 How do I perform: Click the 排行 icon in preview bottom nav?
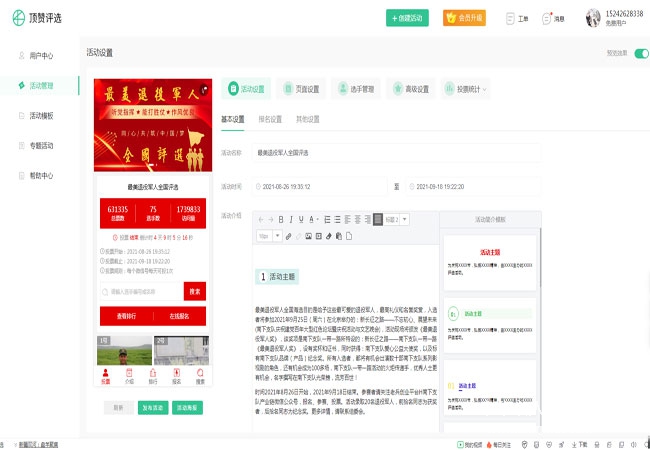click(x=153, y=376)
